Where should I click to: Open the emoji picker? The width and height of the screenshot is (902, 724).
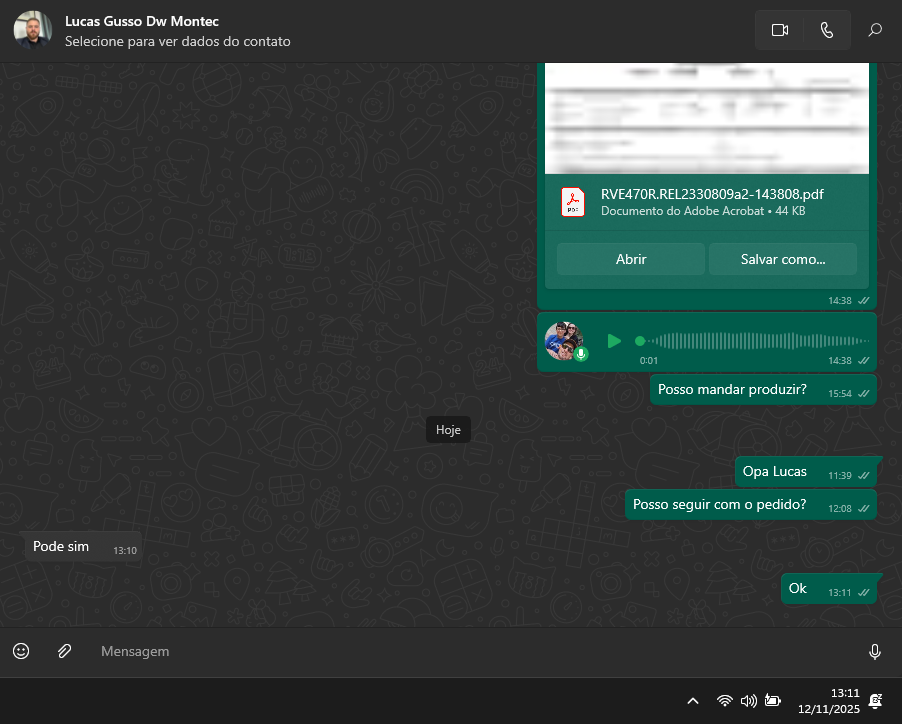pyautogui.click(x=21, y=651)
